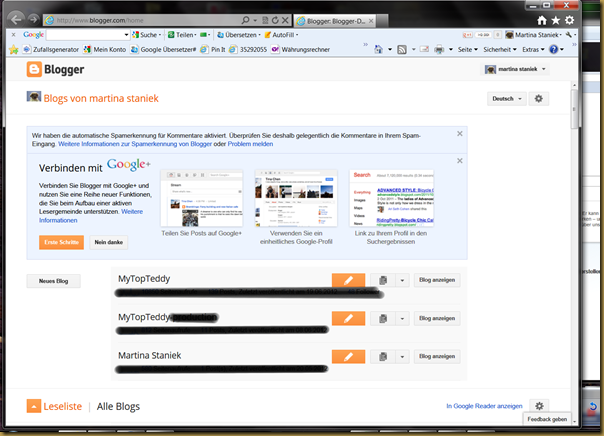The height and width of the screenshot is (436, 604).
Task: Collapse Leseliste with the orange arrow icon
Action: (x=34, y=406)
